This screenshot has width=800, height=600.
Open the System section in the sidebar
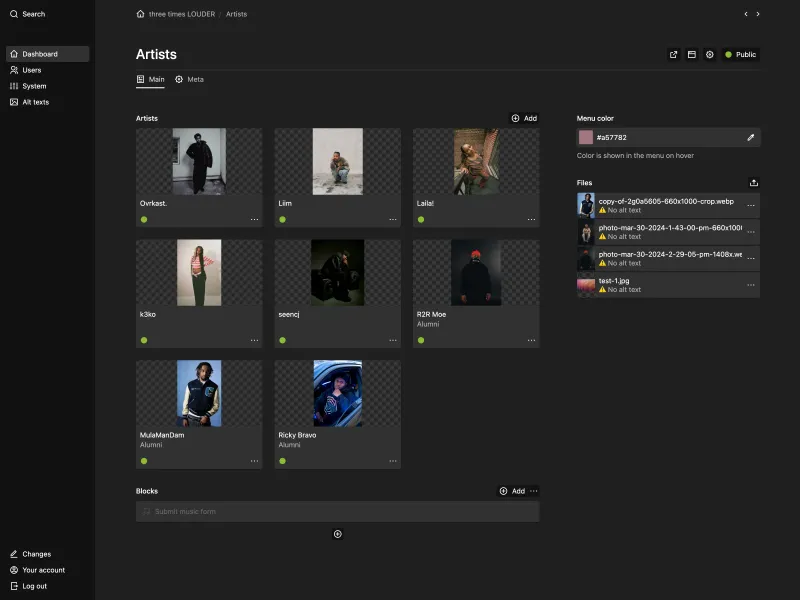(x=32, y=86)
